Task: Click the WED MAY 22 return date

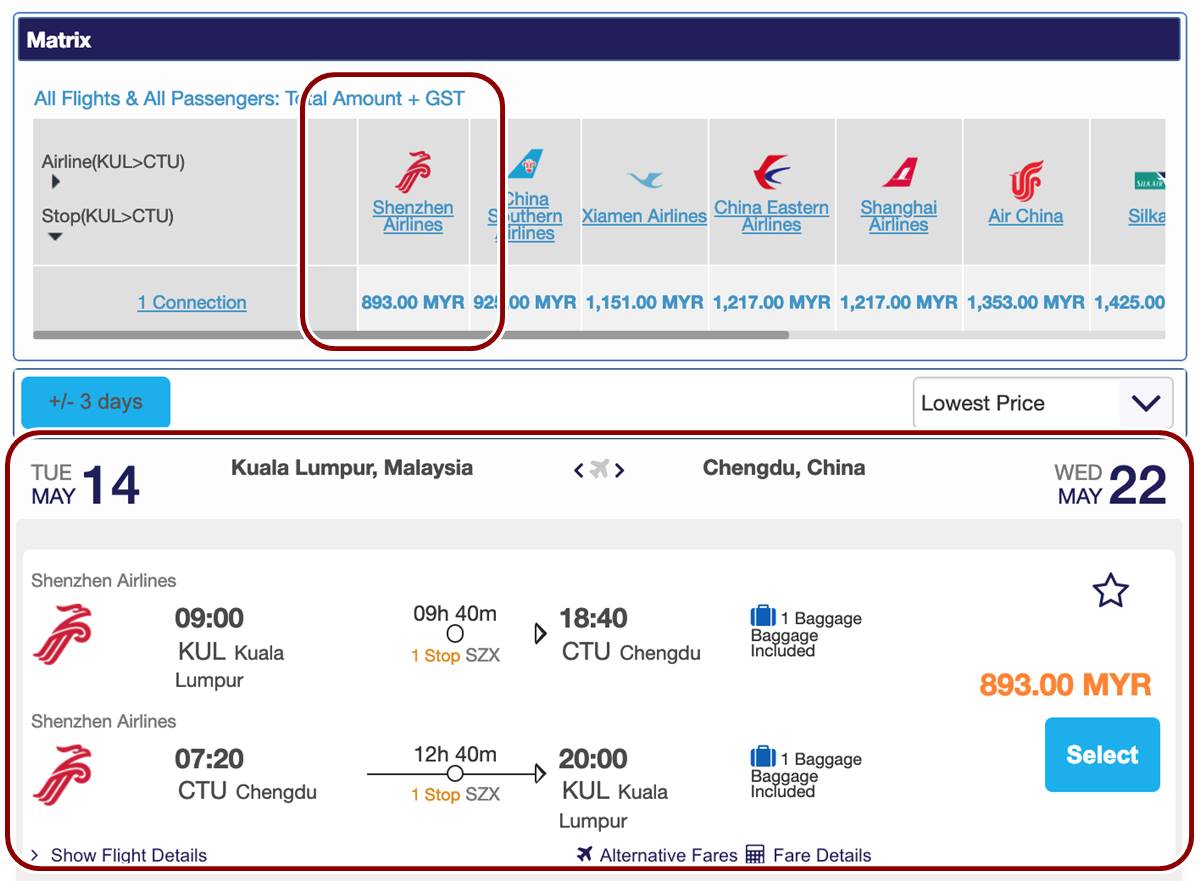Action: point(1110,485)
